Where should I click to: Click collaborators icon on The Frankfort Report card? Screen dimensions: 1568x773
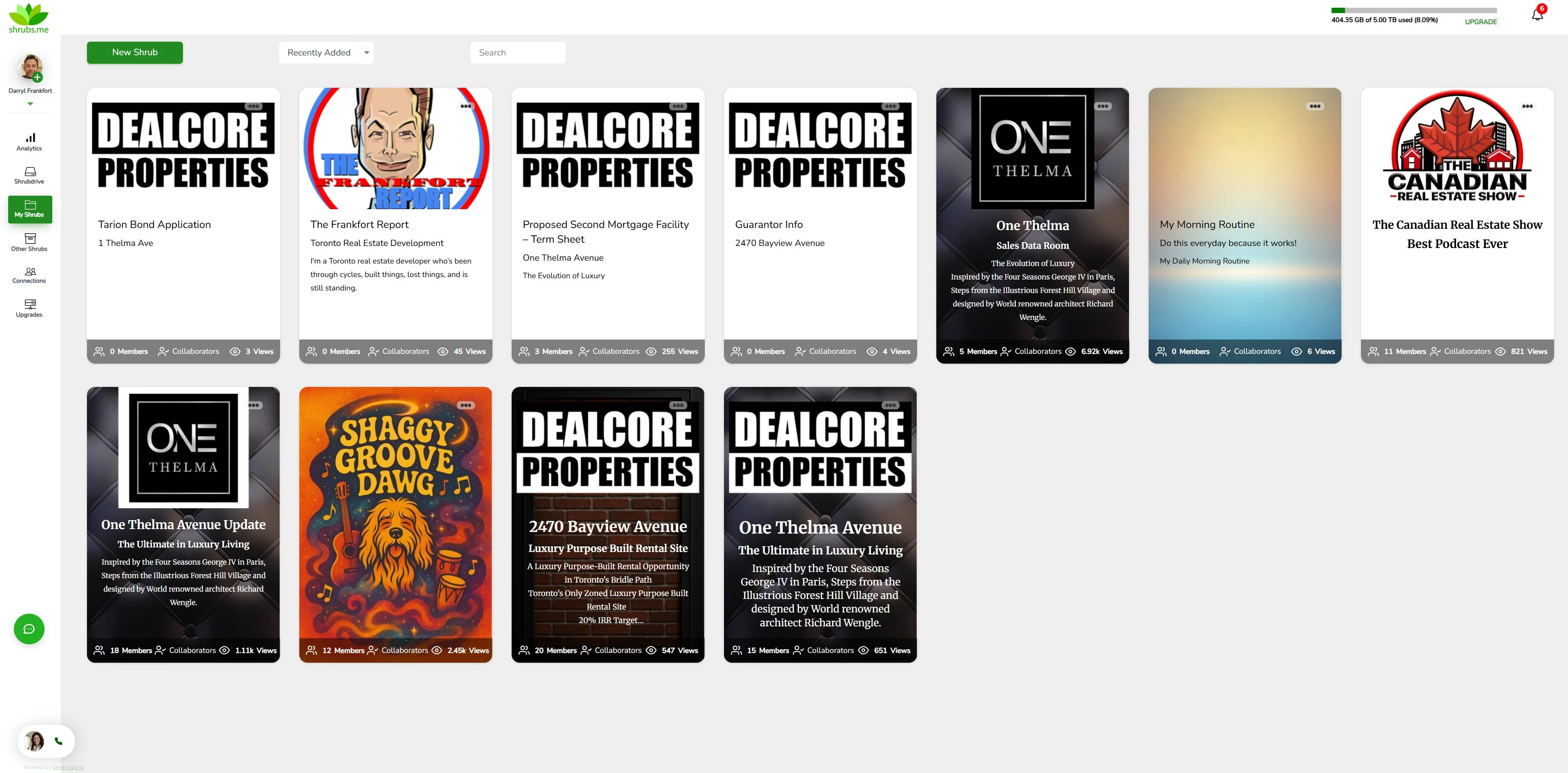374,351
